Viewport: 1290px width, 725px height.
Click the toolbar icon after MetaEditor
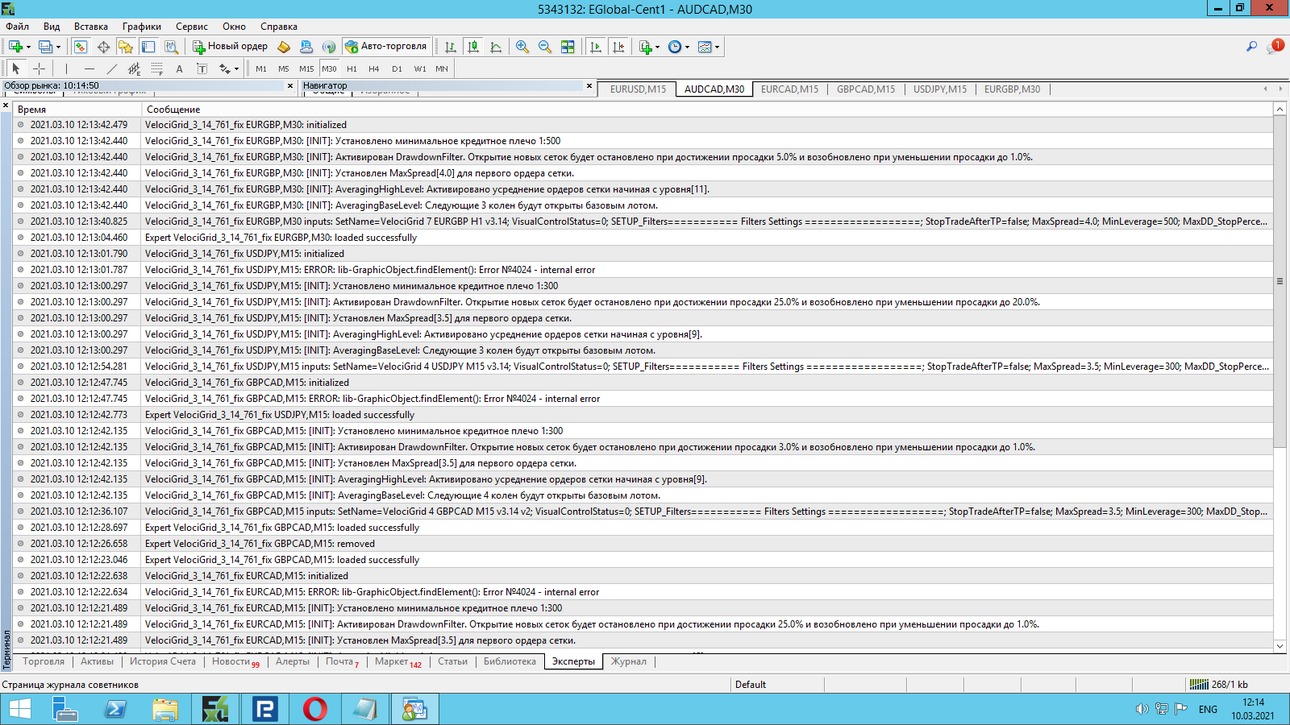(x=306, y=46)
